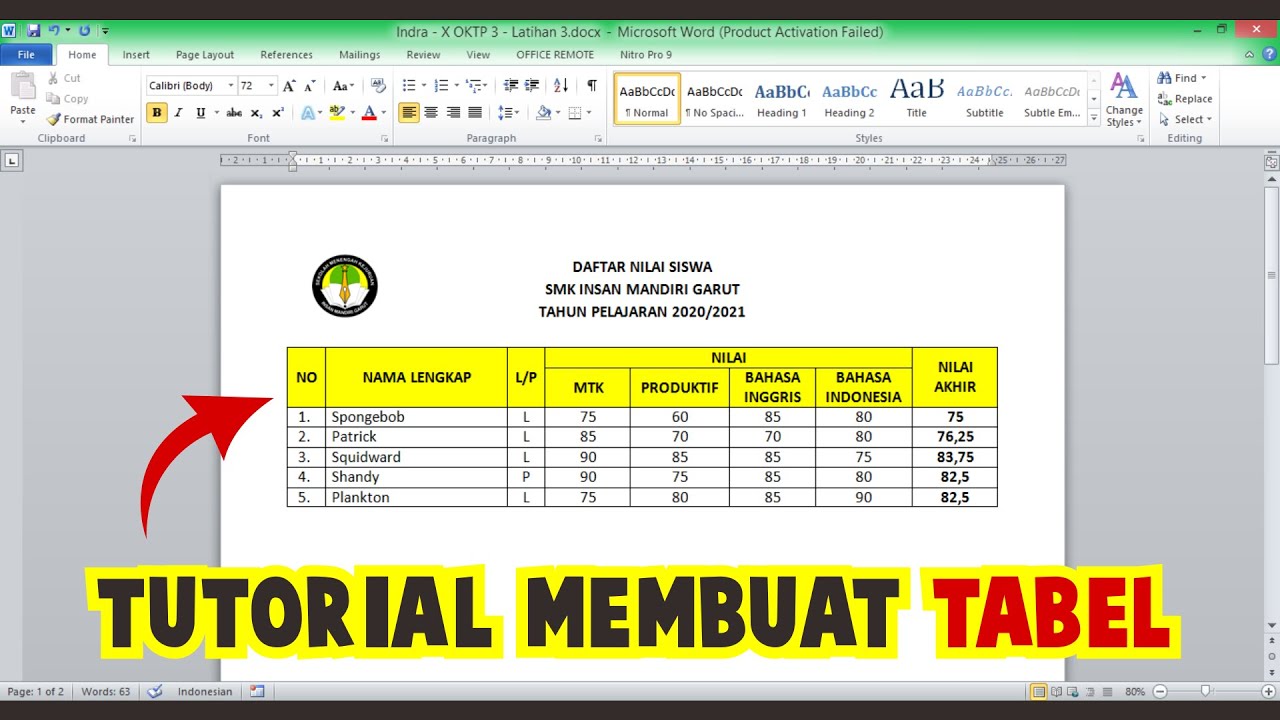
Task: Open the font size dropdown showing 72
Action: pos(271,86)
